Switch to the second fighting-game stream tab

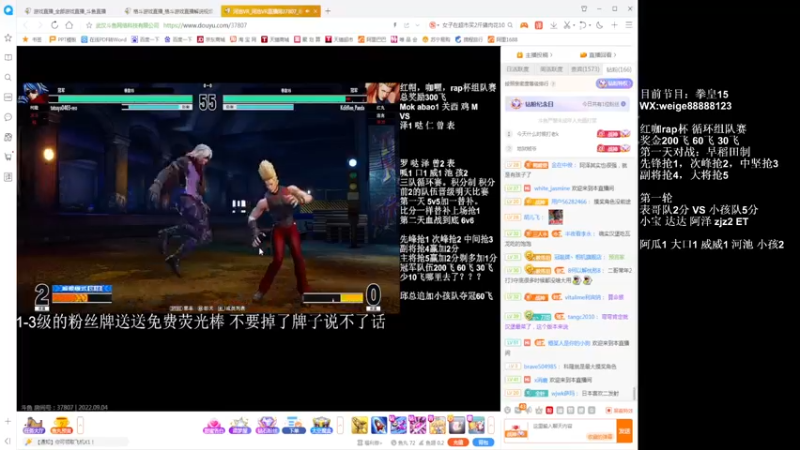[169, 11]
